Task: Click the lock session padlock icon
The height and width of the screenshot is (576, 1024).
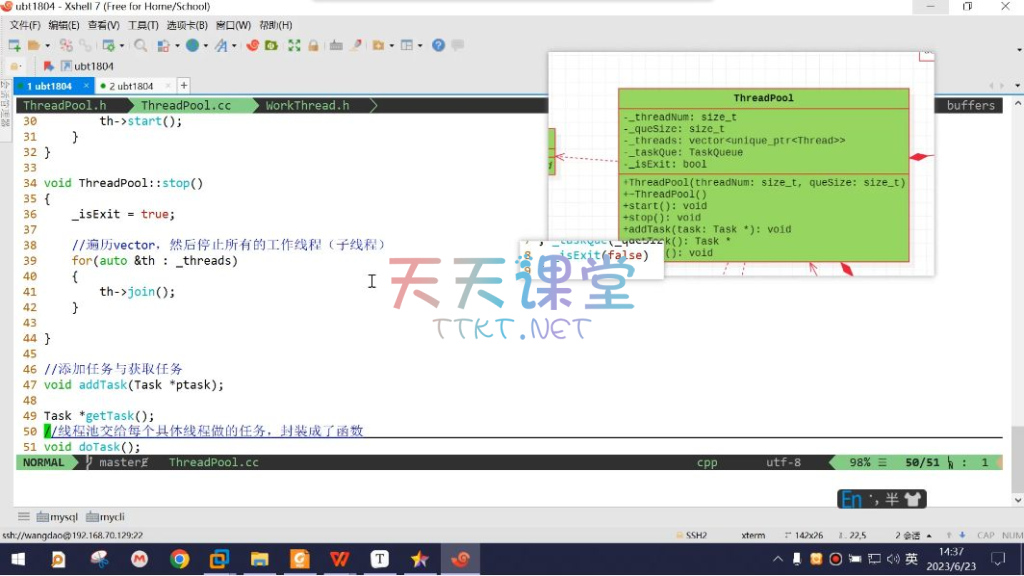Action: 313,45
